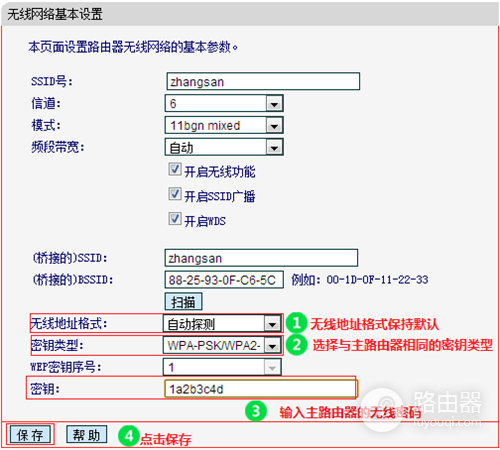This screenshot has width=500, height=450.
Task: Disable the 开启WDS checkbox
Action: (175, 219)
